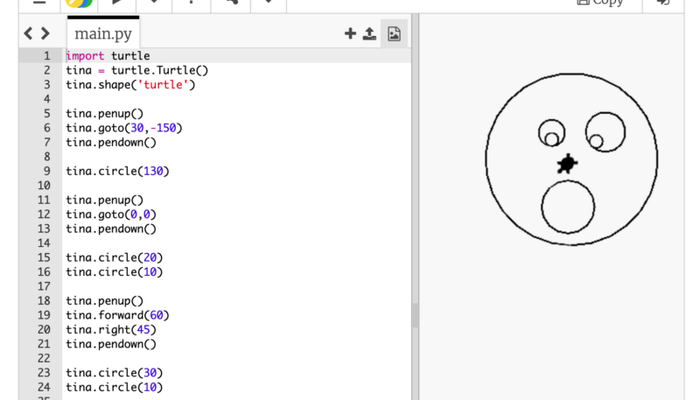Click the "tina.pendown()" on line 7

111,142
